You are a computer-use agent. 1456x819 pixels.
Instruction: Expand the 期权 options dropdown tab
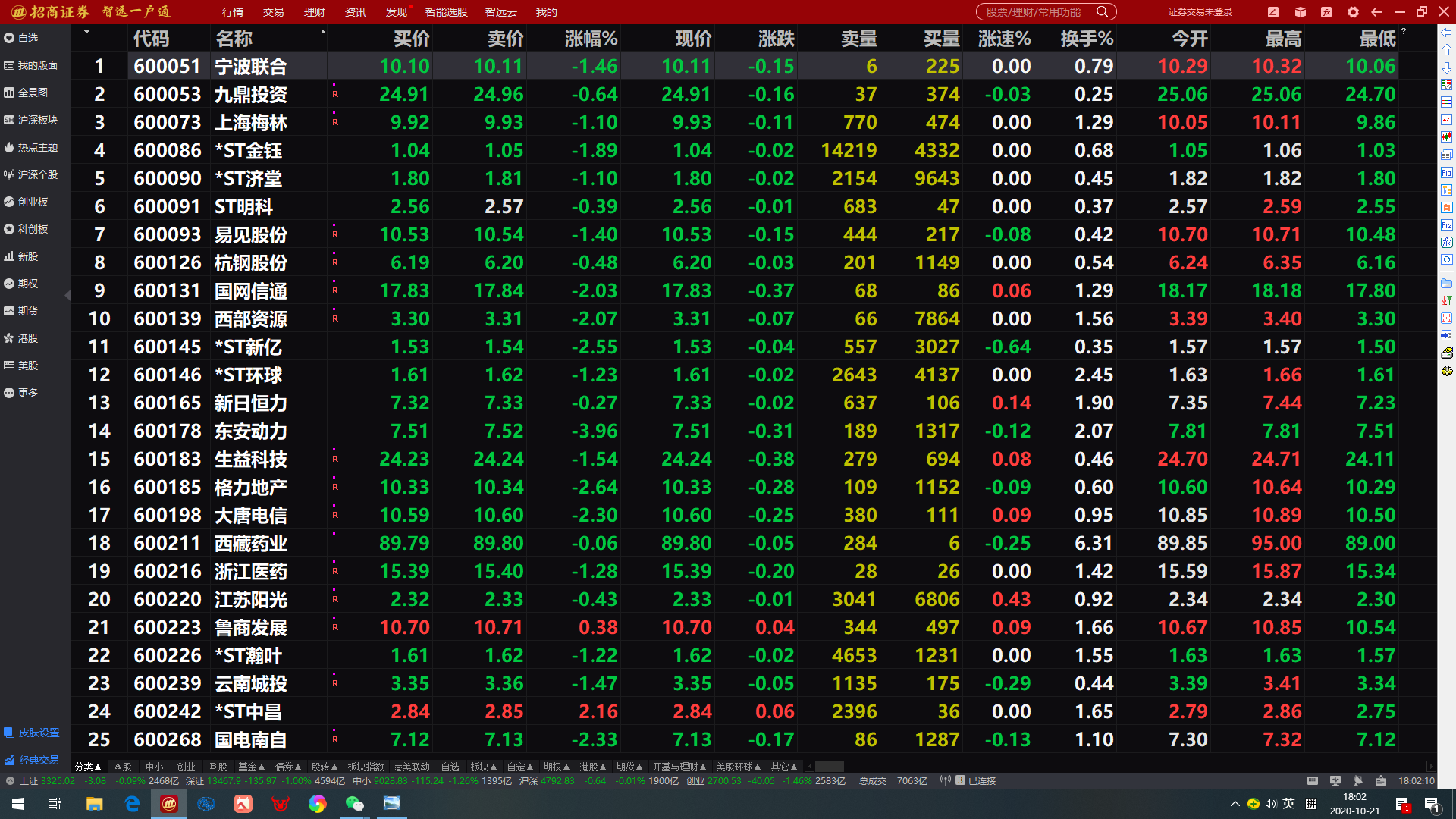click(557, 767)
